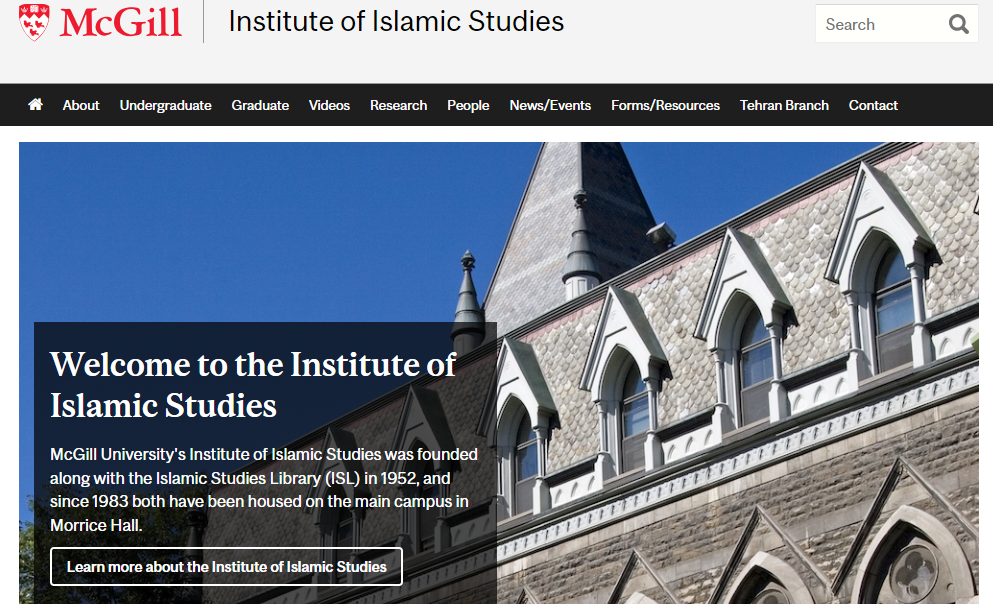
Task: Click Learn more about the Institute button
Action: pyautogui.click(x=227, y=567)
